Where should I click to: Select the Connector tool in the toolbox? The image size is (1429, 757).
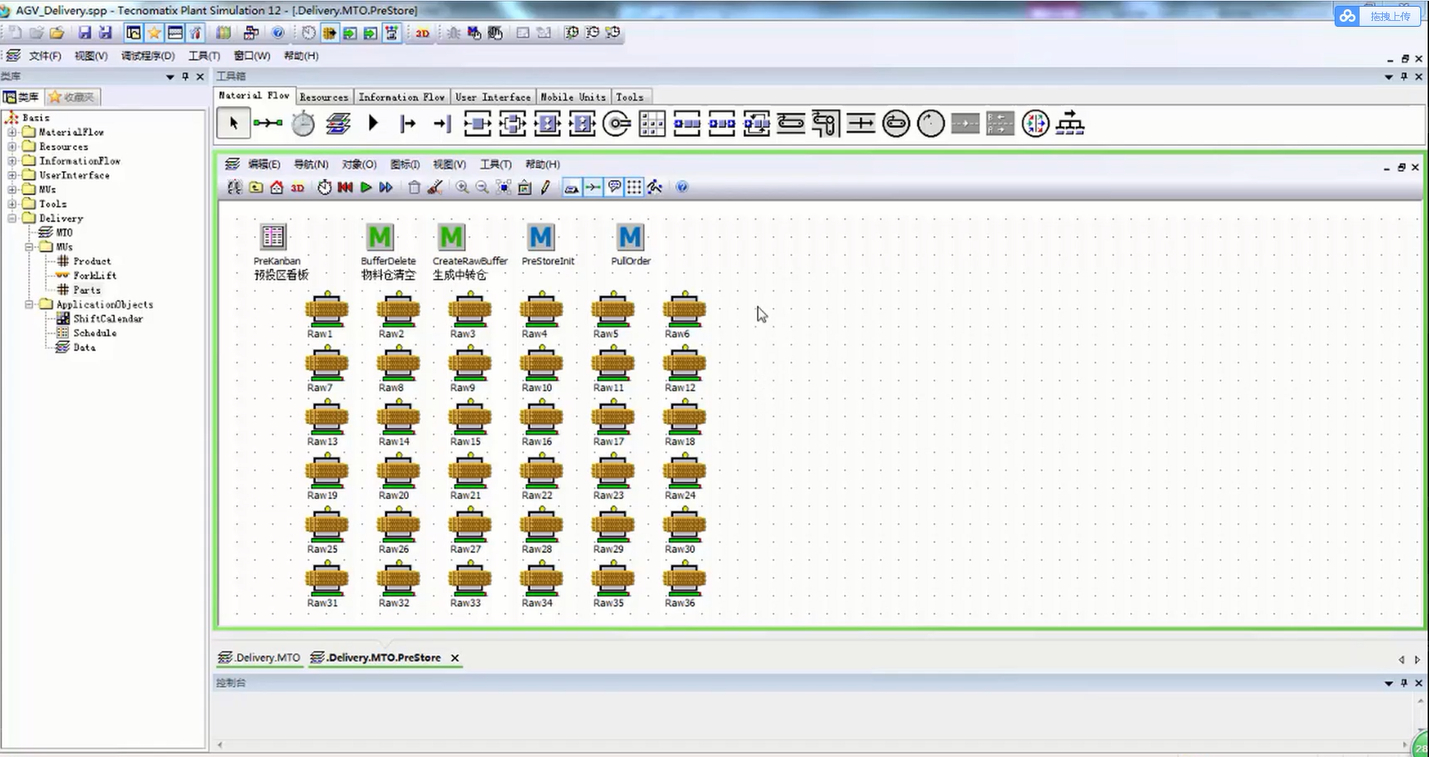[x=267, y=124]
